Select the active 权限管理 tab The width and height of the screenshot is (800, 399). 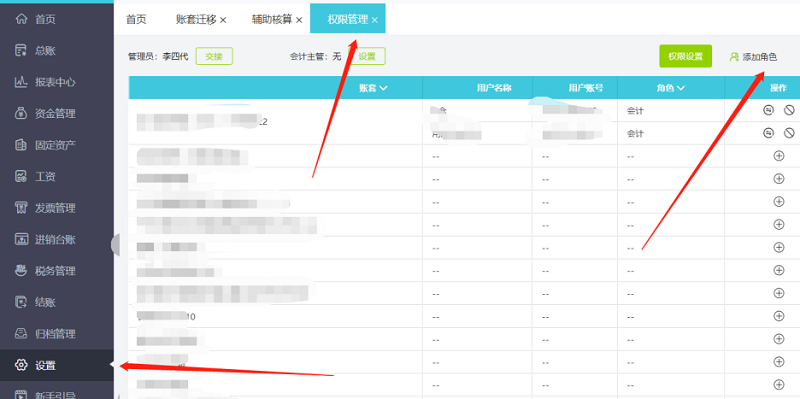[x=347, y=19]
